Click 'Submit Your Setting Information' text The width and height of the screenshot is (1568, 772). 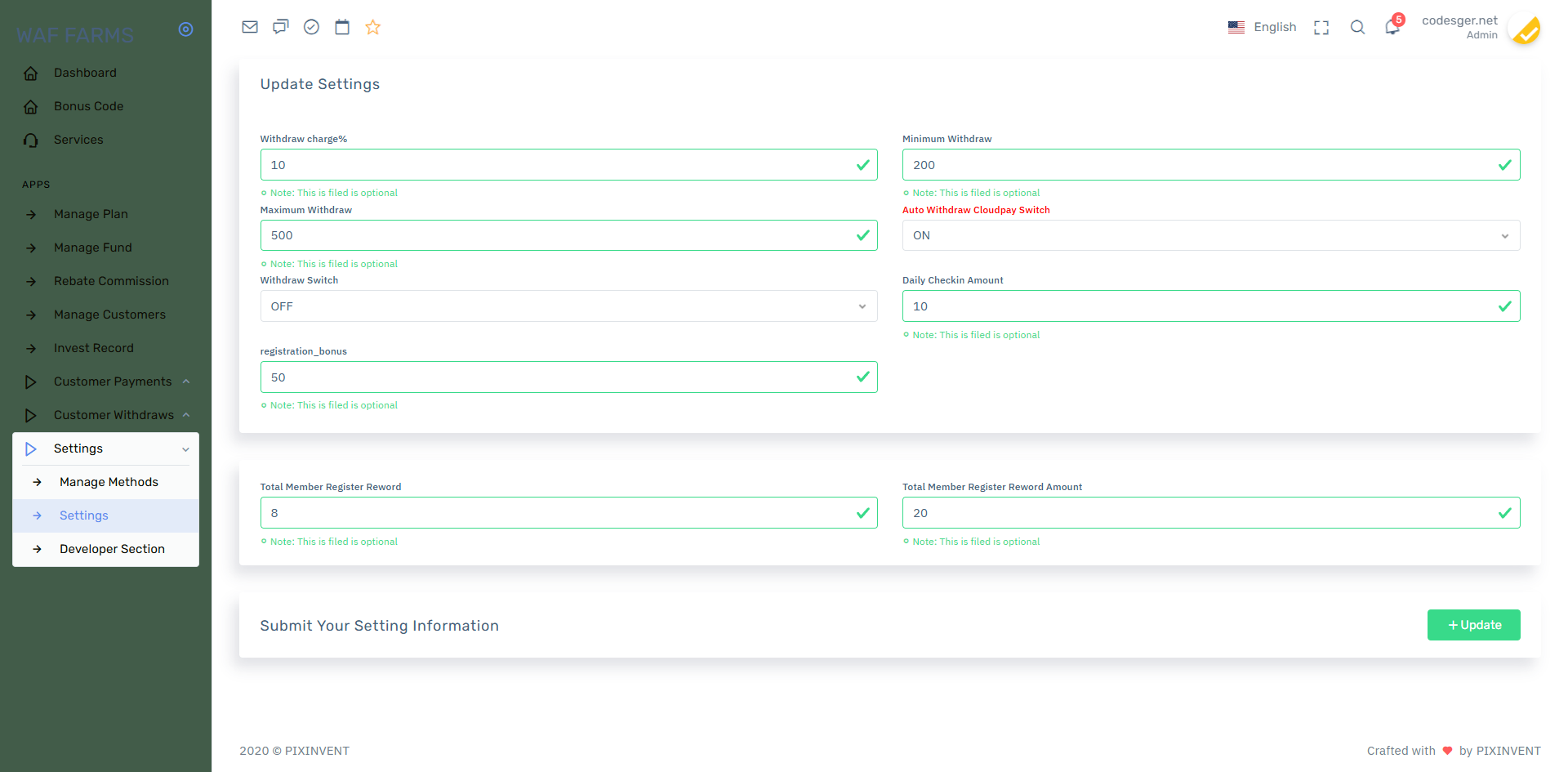[379, 626]
